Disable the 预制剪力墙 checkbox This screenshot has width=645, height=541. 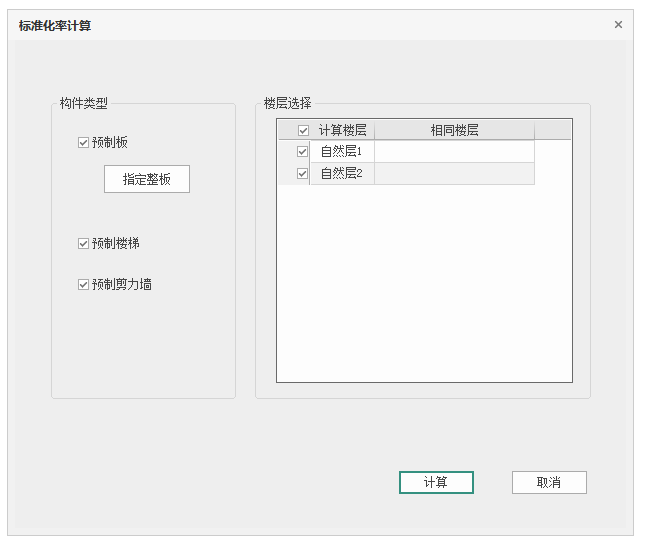[x=84, y=285]
